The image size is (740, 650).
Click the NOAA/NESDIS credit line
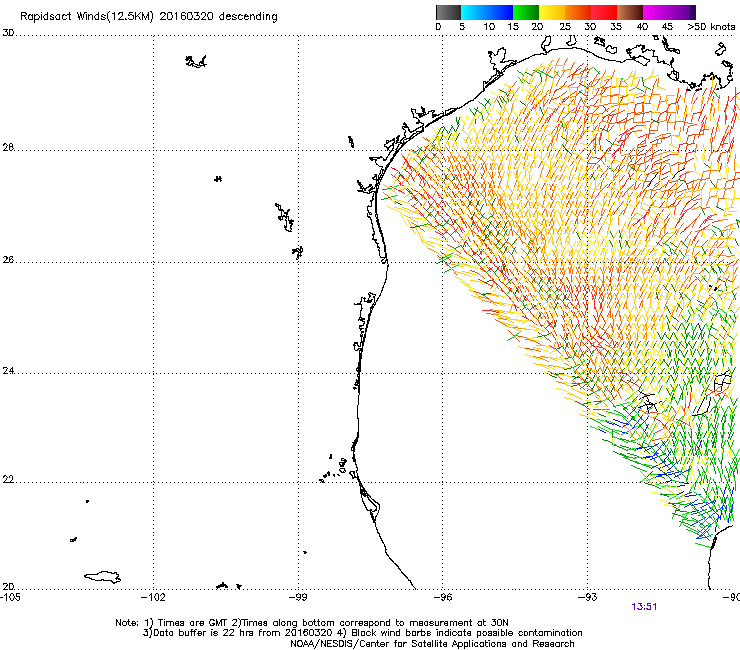[432, 644]
